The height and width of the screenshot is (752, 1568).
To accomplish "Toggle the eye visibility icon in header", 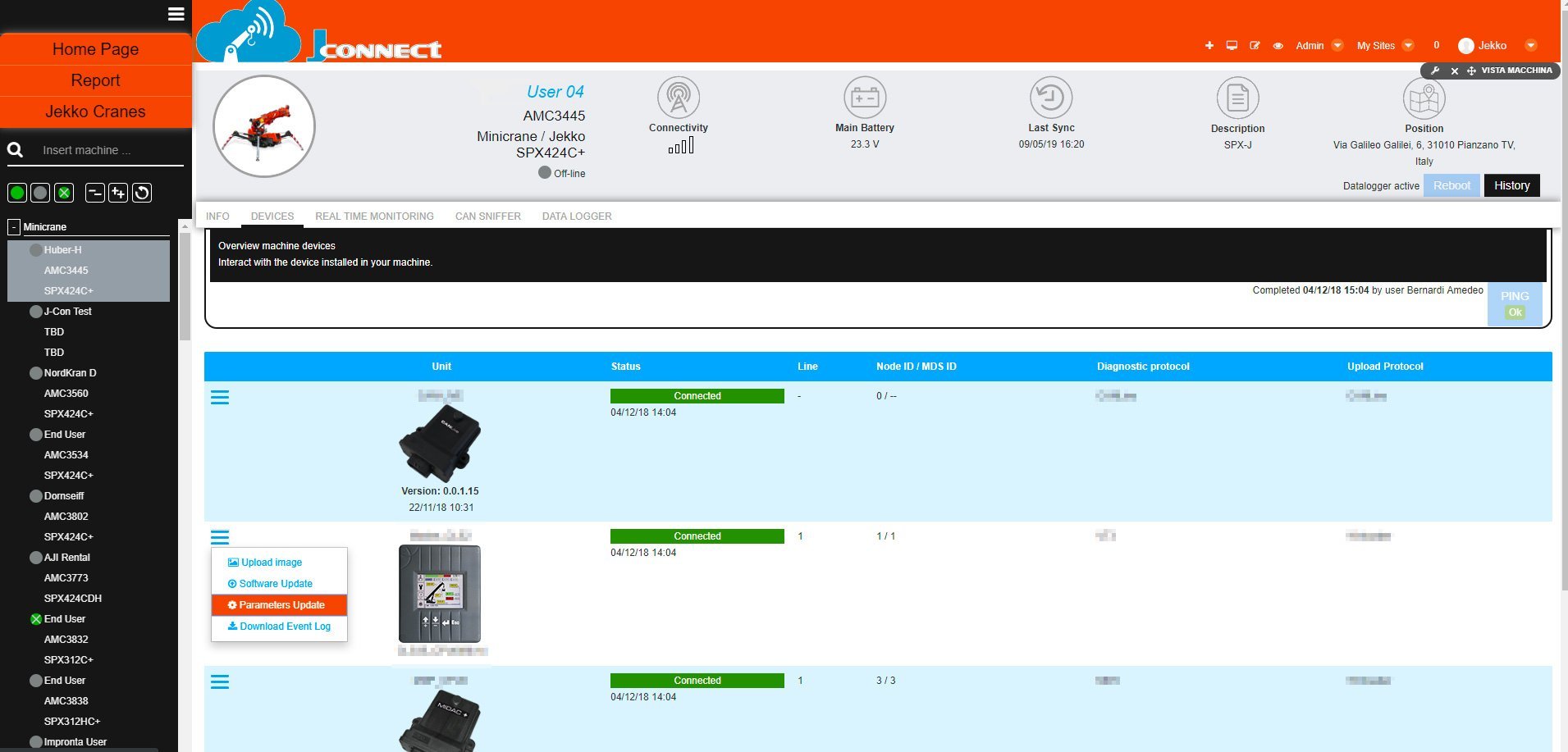I will pyautogui.click(x=1278, y=46).
